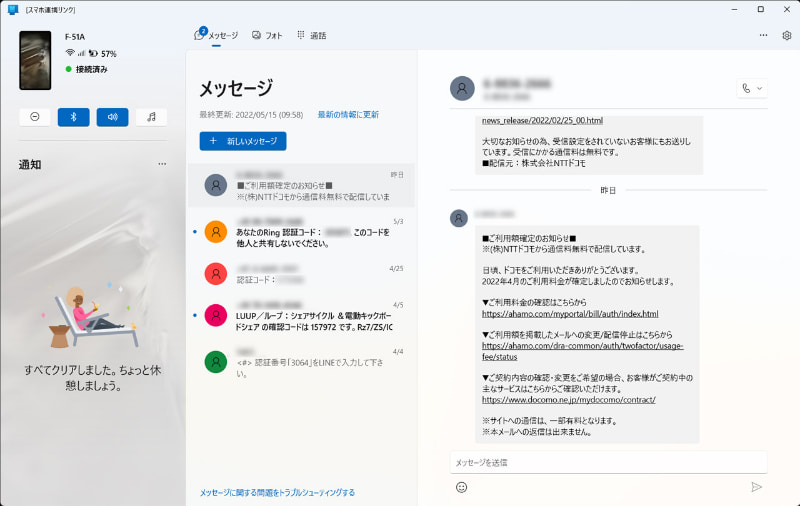The image size is (800, 506).
Task: Maximize the Phone Link window
Action: pos(760,9)
